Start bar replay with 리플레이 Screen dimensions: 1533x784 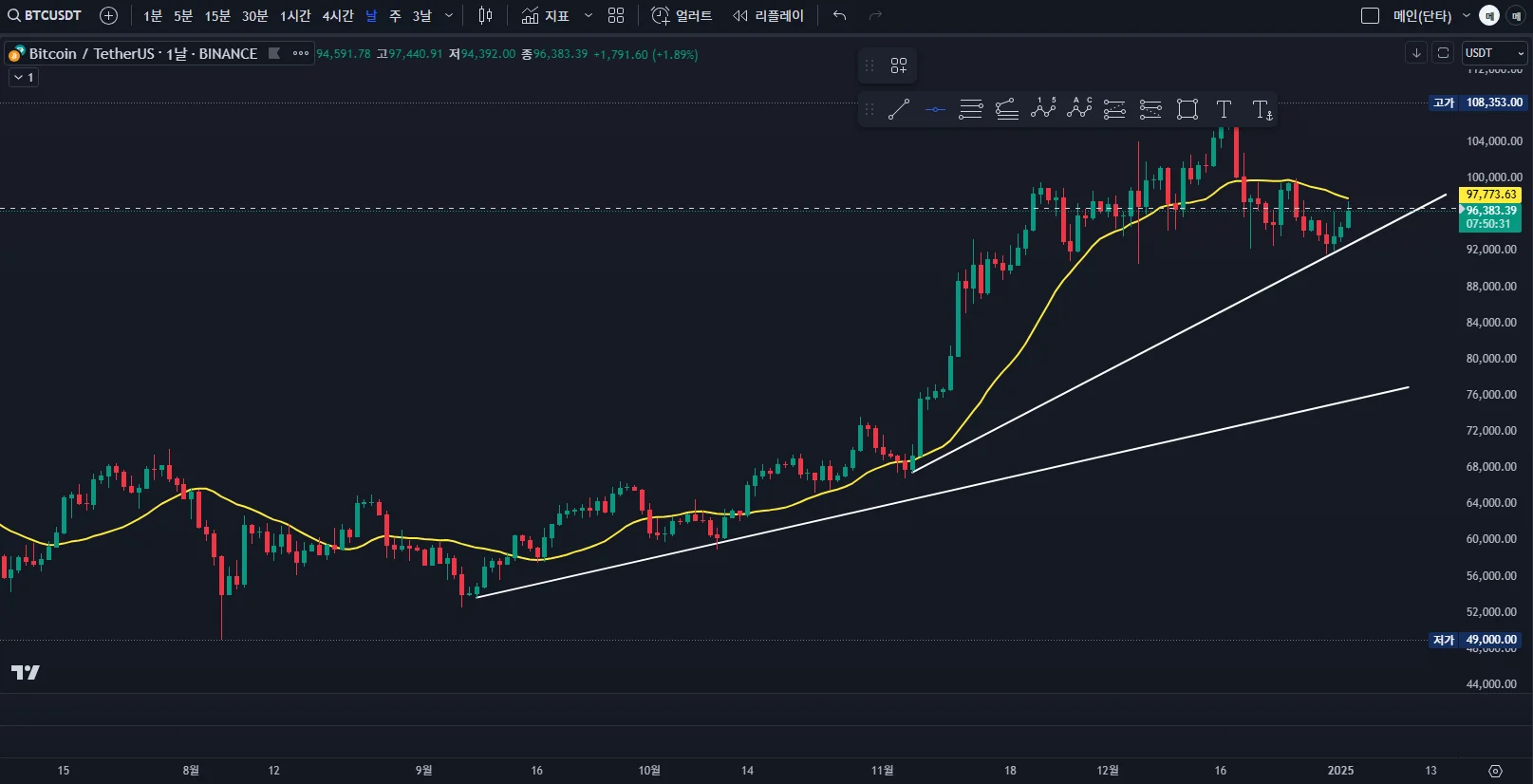(x=768, y=16)
